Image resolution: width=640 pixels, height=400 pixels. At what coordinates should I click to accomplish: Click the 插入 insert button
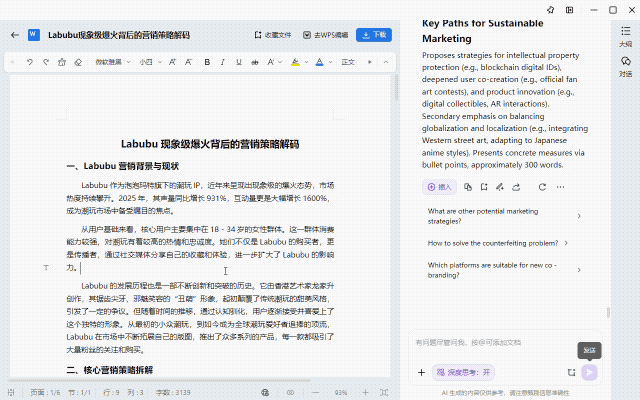point(439,187)
